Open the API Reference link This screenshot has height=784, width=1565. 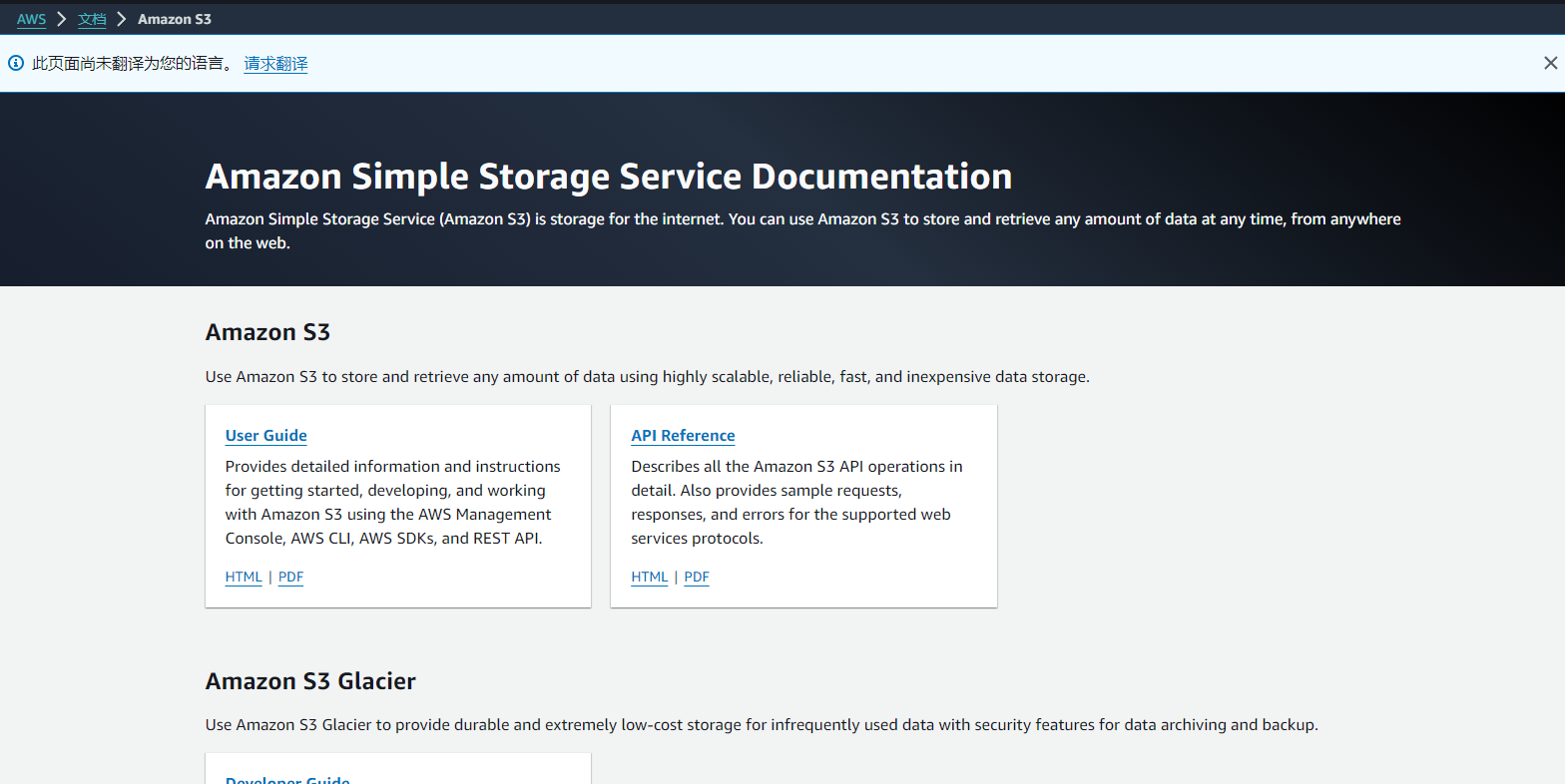[x=683, y=436]
